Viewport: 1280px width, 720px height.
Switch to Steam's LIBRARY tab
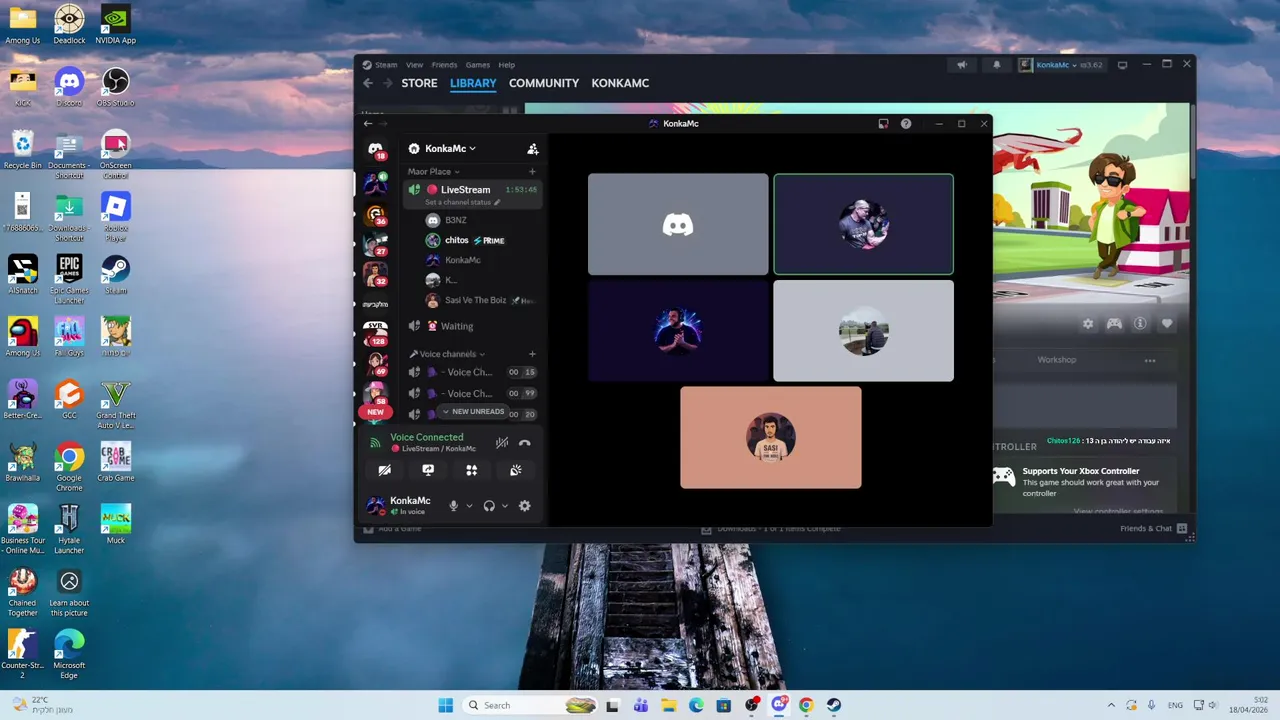click(x=473, y=83)
